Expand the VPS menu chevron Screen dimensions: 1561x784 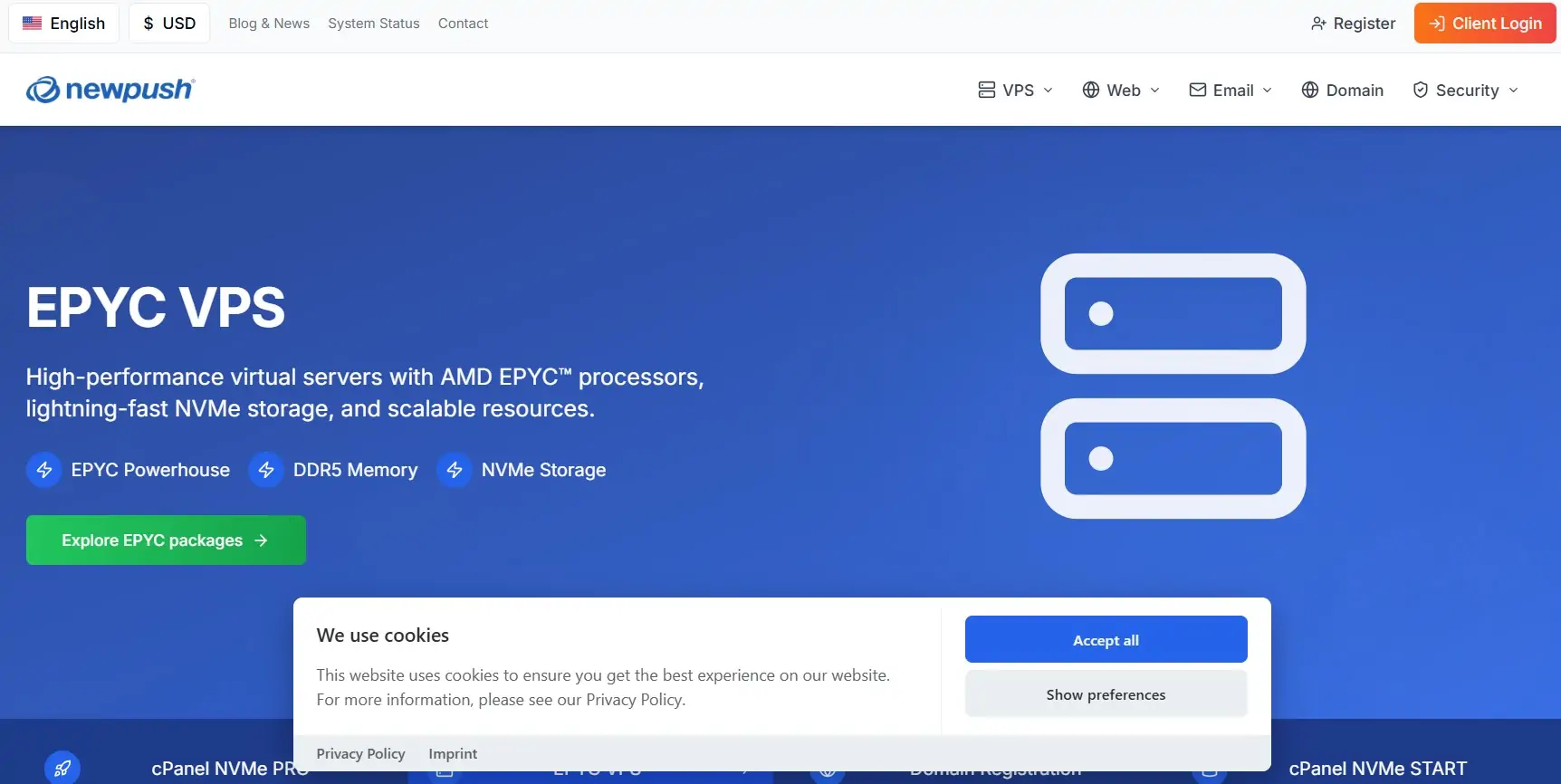[x=1049, y=90]
